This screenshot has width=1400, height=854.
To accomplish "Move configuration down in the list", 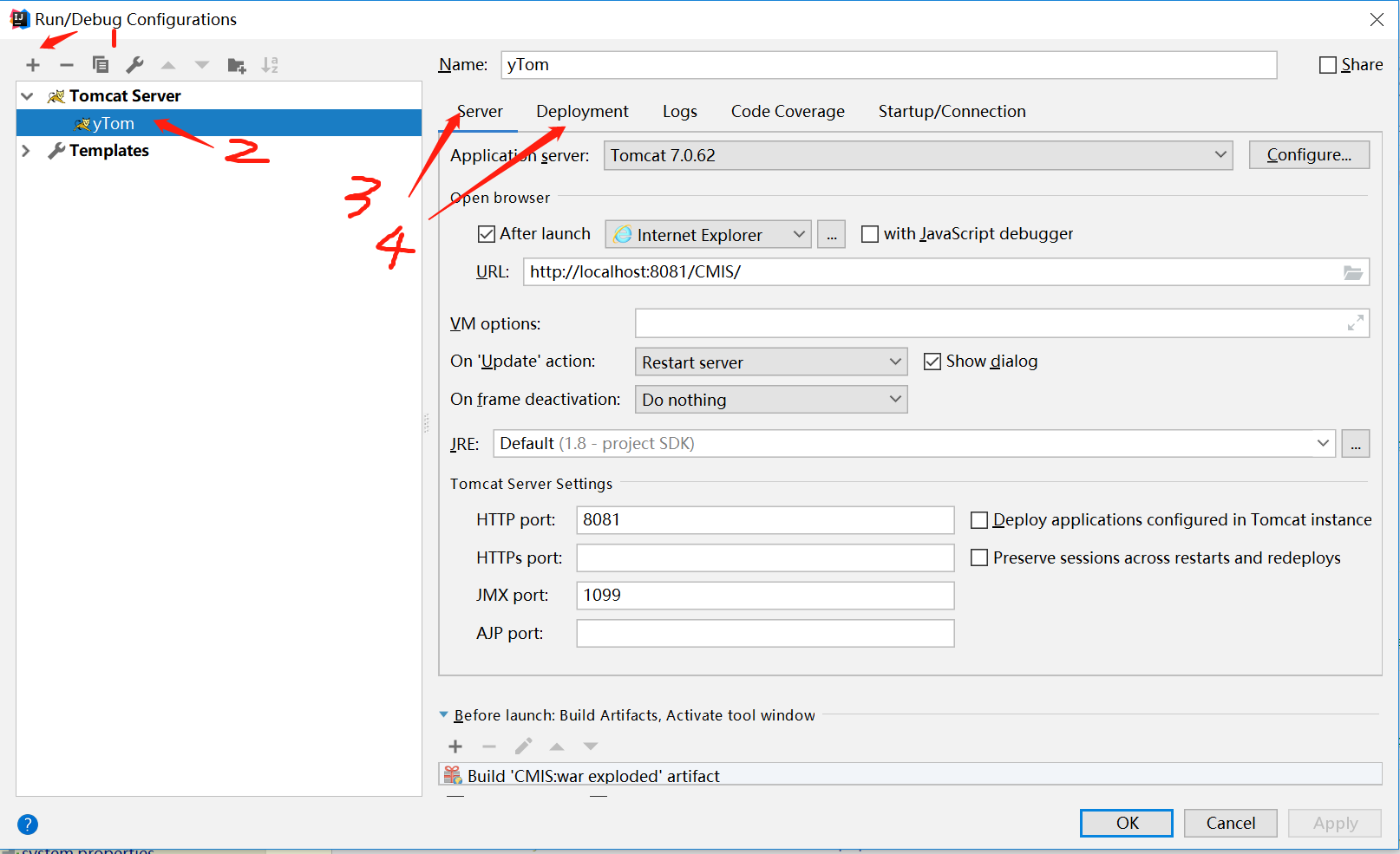I will point(202,65).
